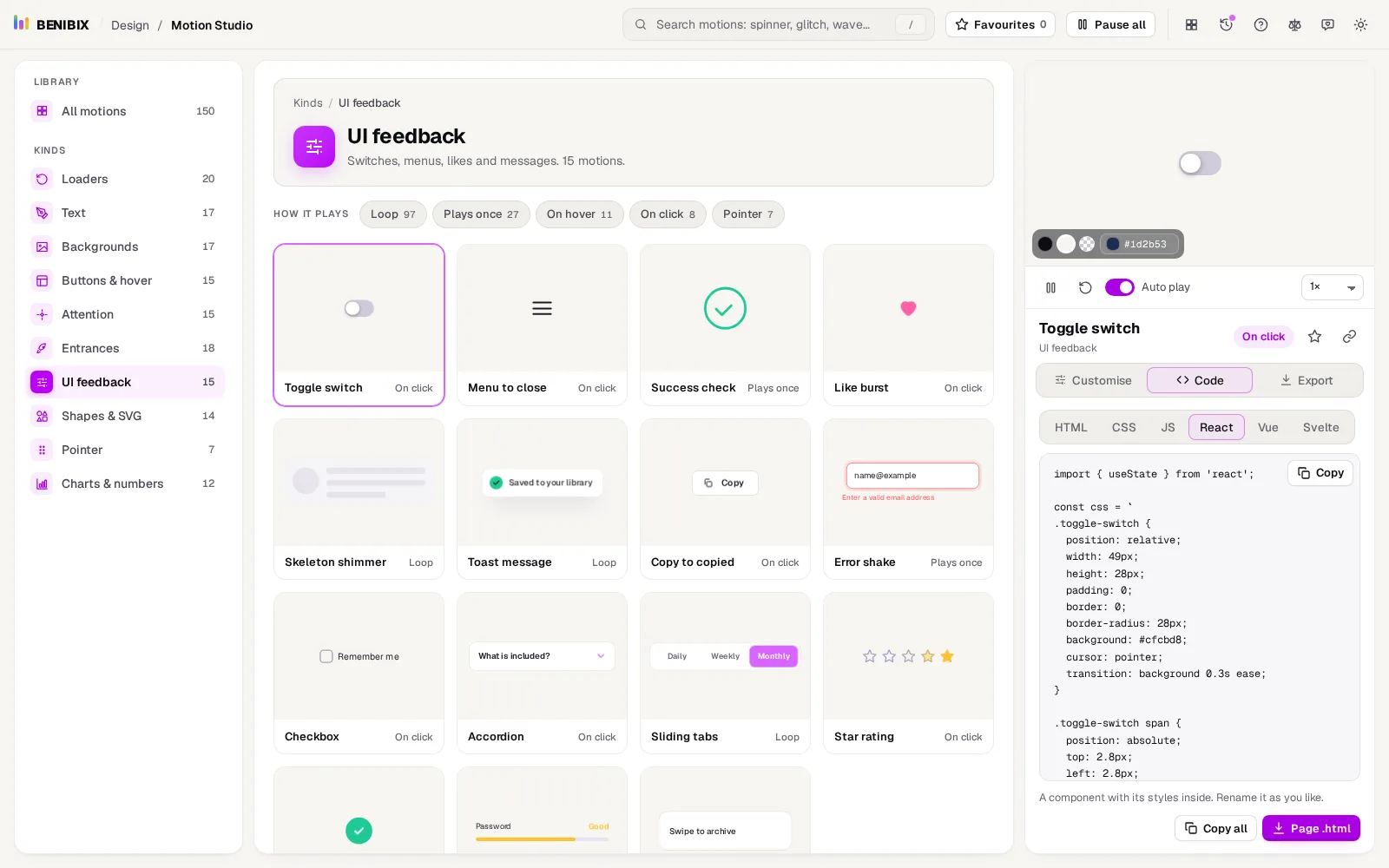This screenshot has width=1389, height=868.
Task: Turn off the Auto play switch
Action: pos(1120,287)
